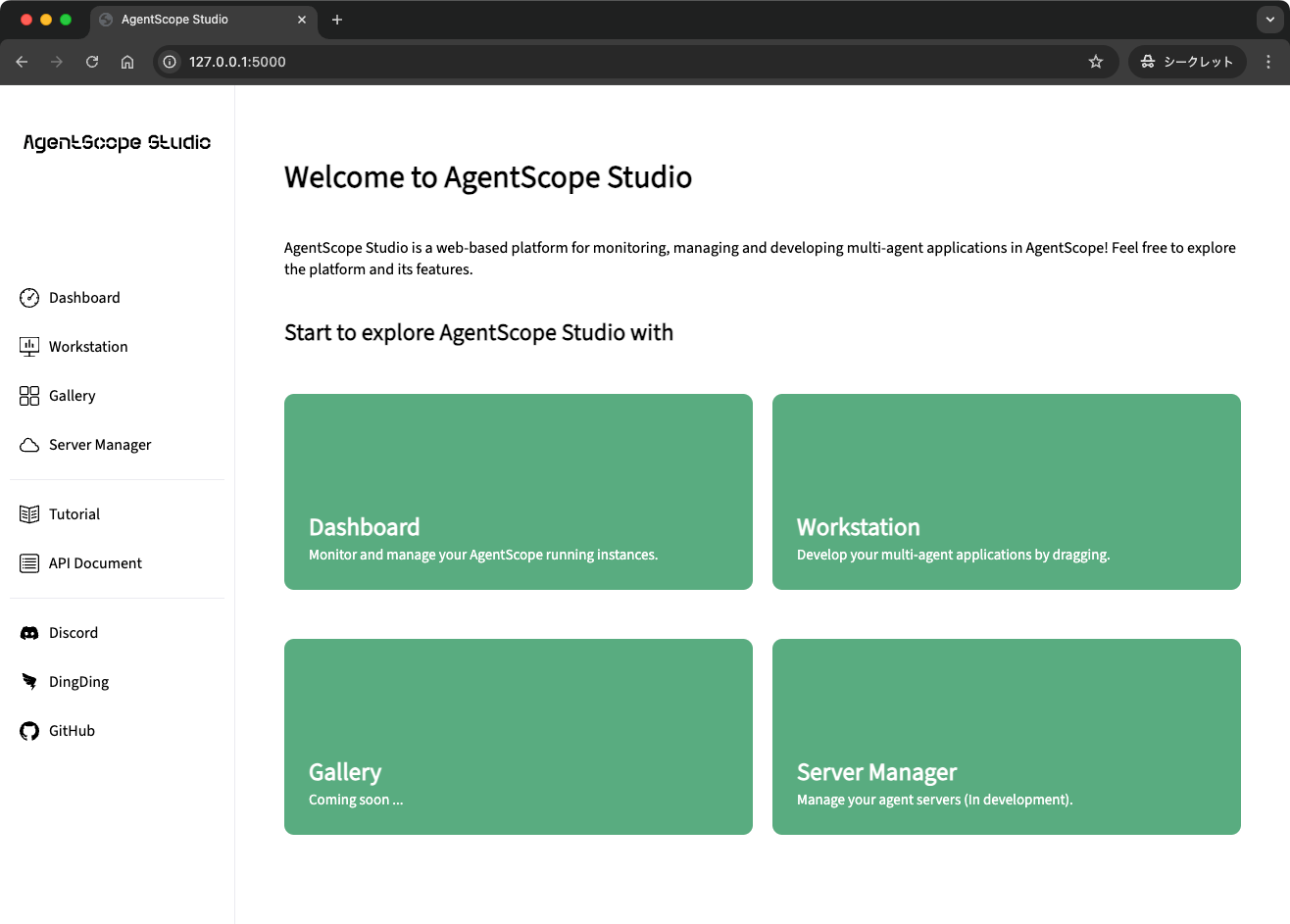Expand the tab search dropdown arrow

tap(1269, 20)
